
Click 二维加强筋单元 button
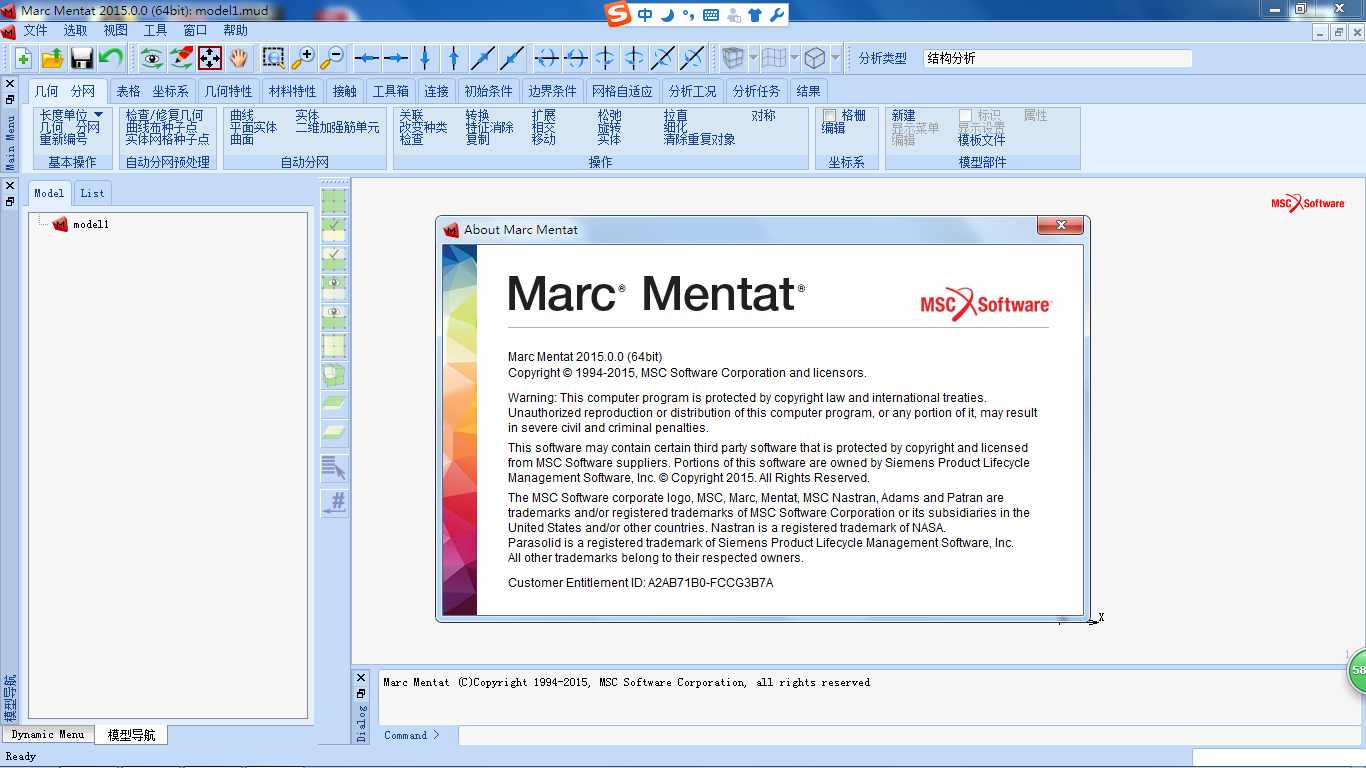coord(337,128)
